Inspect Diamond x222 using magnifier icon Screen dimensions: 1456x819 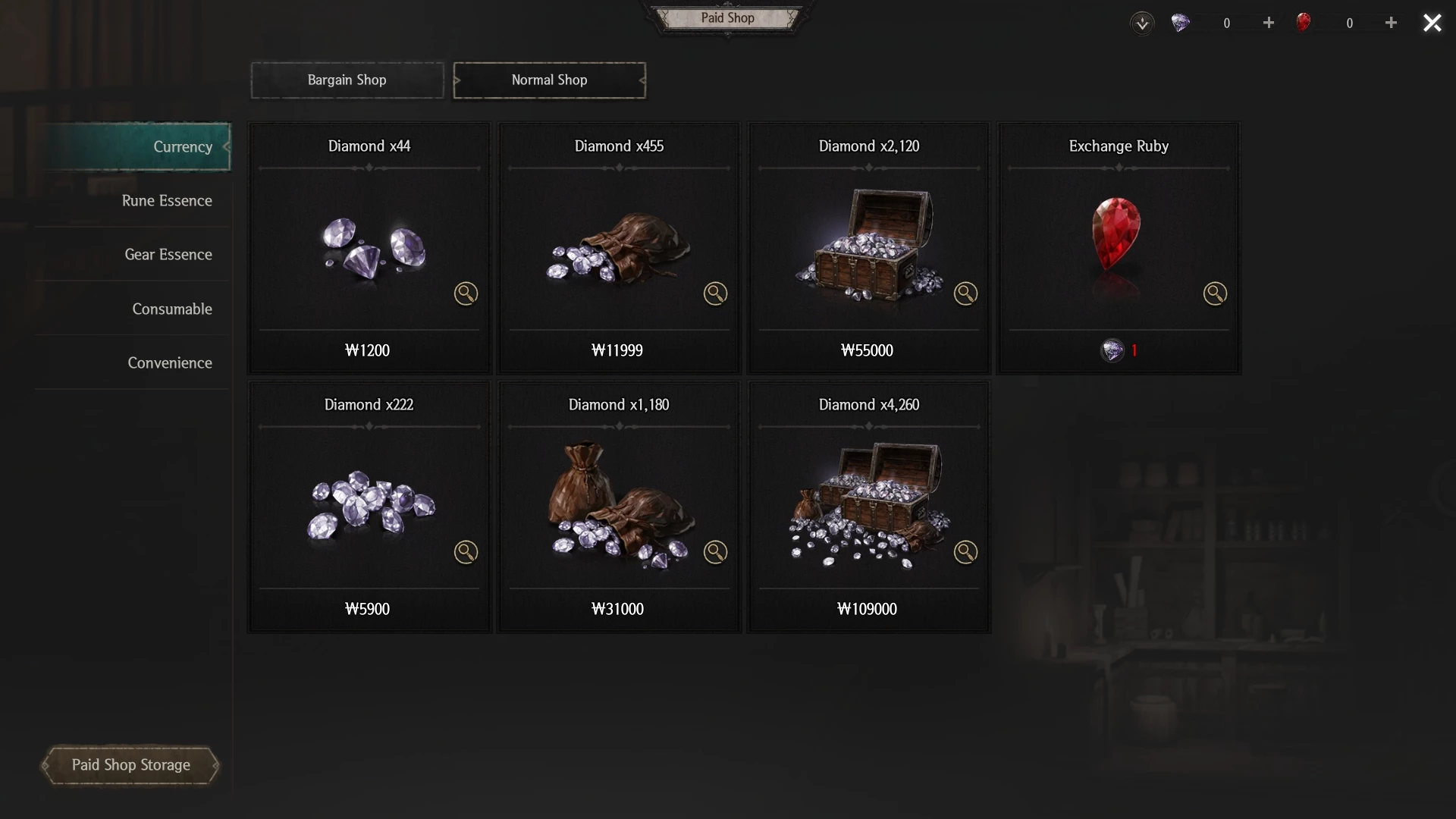466,552
